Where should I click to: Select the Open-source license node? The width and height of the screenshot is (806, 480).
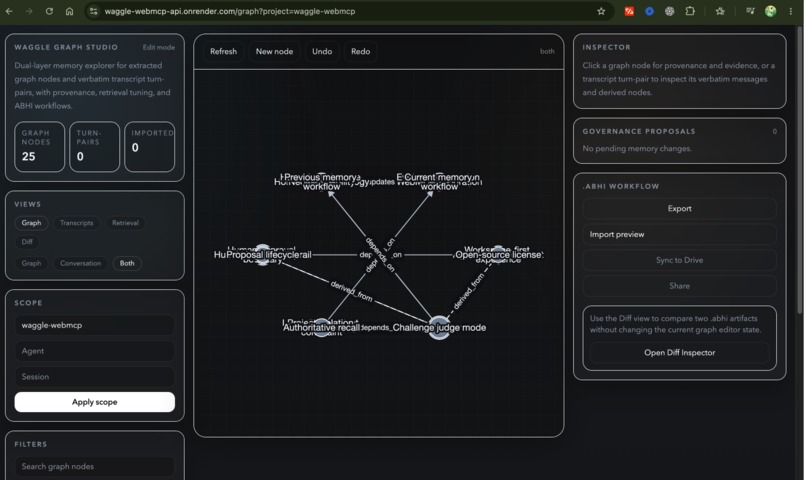click(498, 255)
